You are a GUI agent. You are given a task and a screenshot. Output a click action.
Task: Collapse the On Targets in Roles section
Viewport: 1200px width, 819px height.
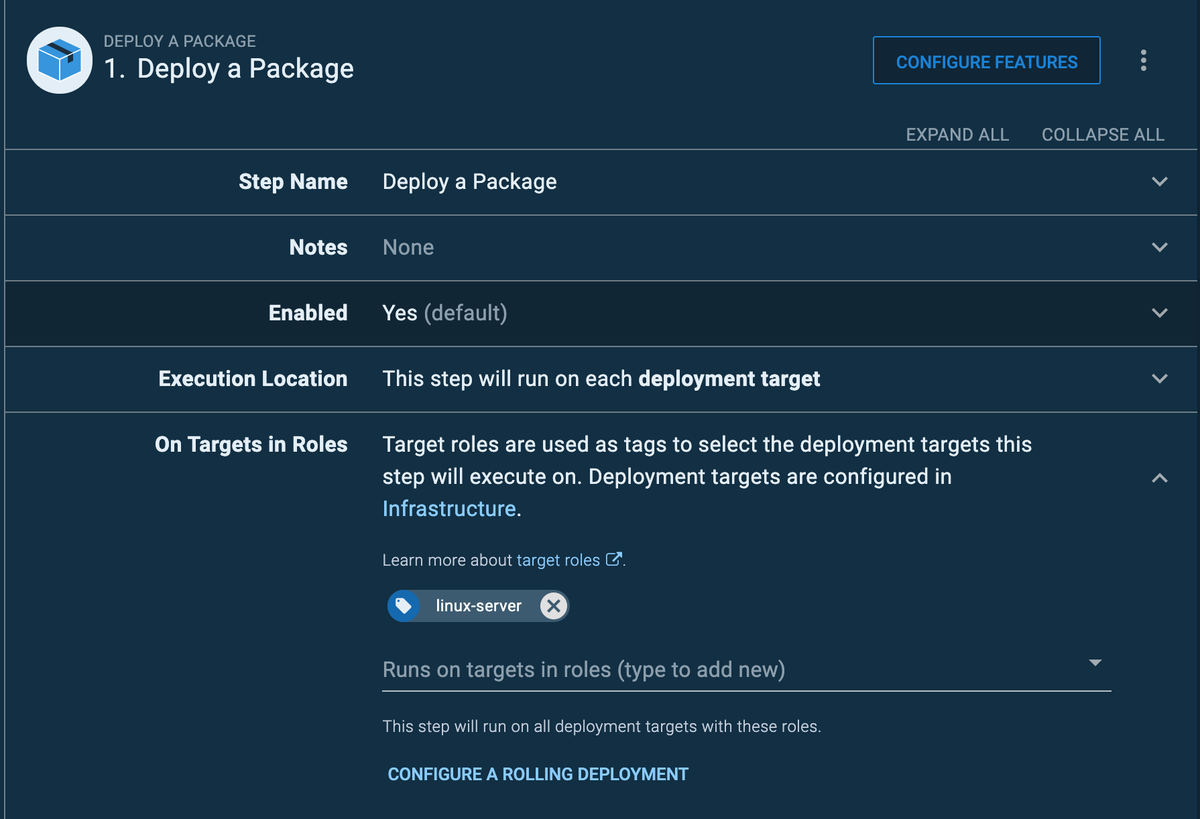click(1159, 478)
